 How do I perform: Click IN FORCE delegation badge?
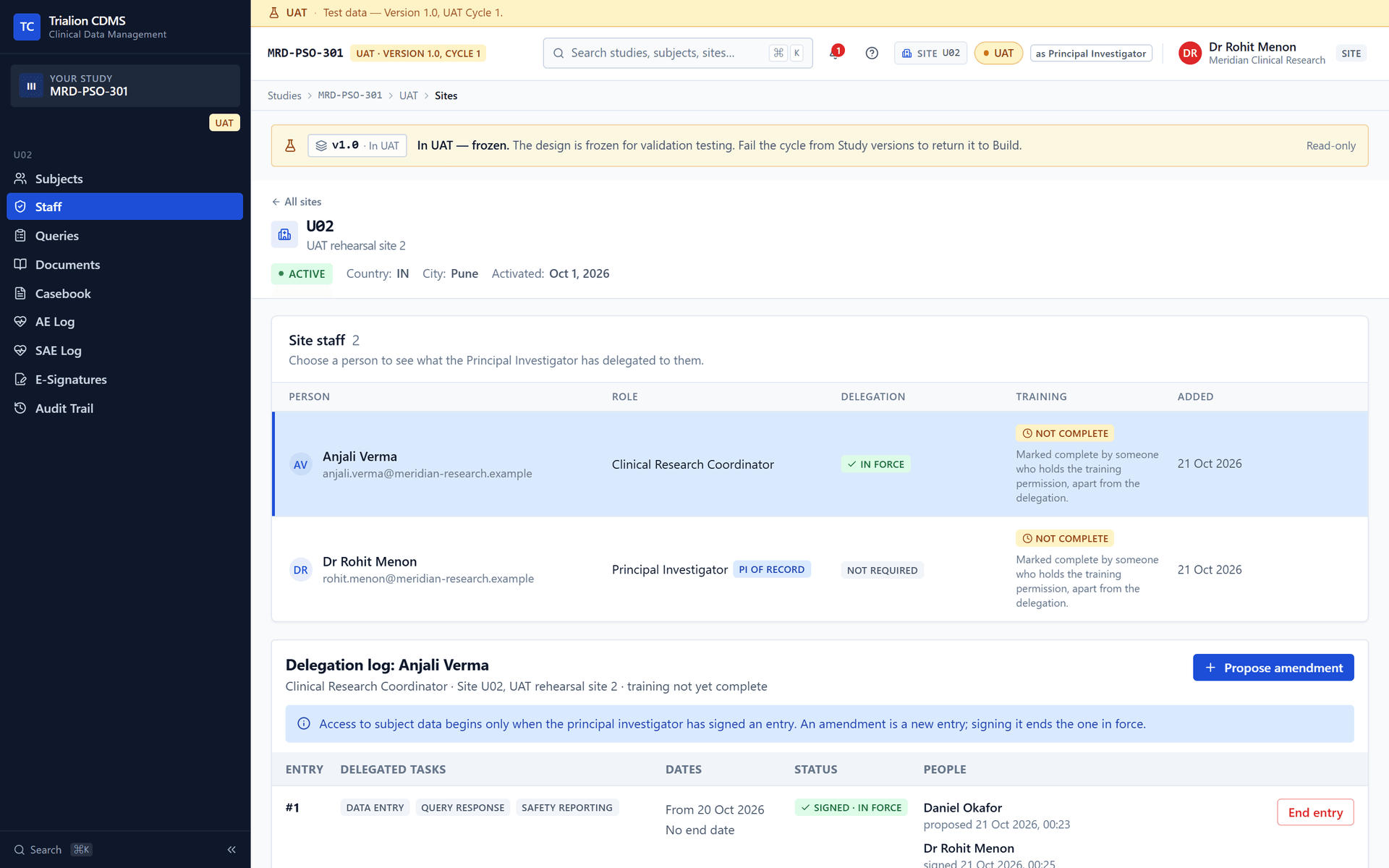[876, 464]
